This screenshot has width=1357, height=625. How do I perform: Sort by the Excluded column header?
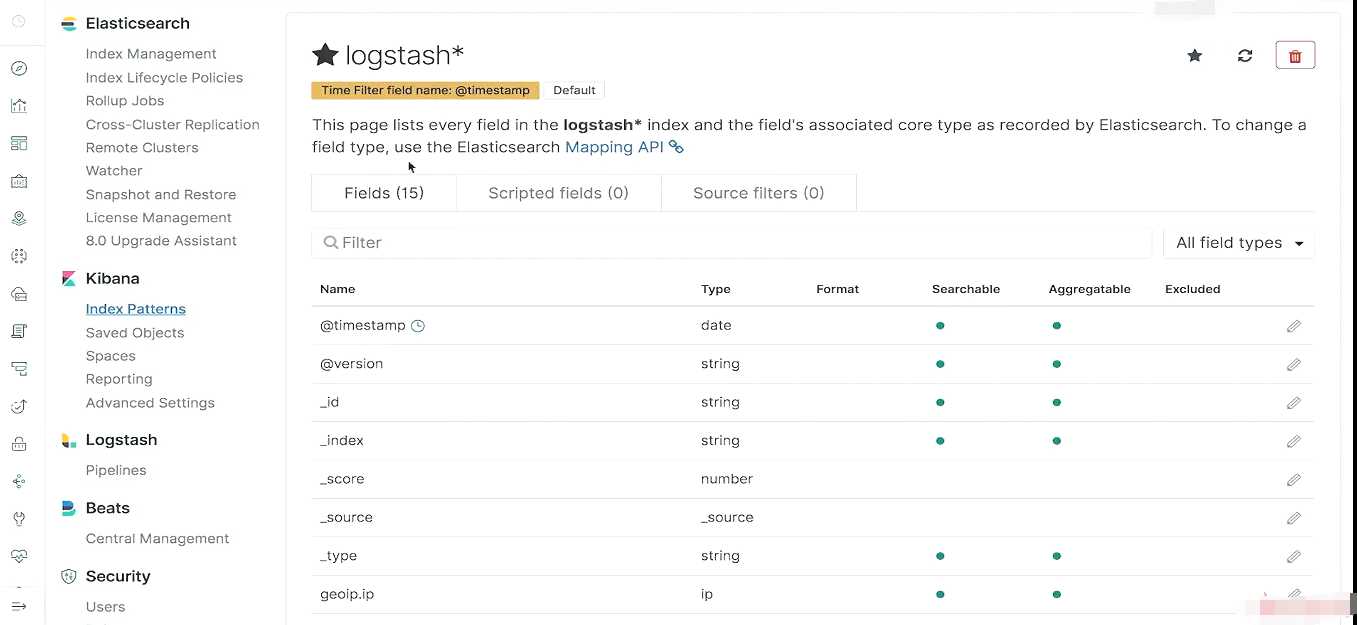pyautogui.click(x=1193, y=289)
